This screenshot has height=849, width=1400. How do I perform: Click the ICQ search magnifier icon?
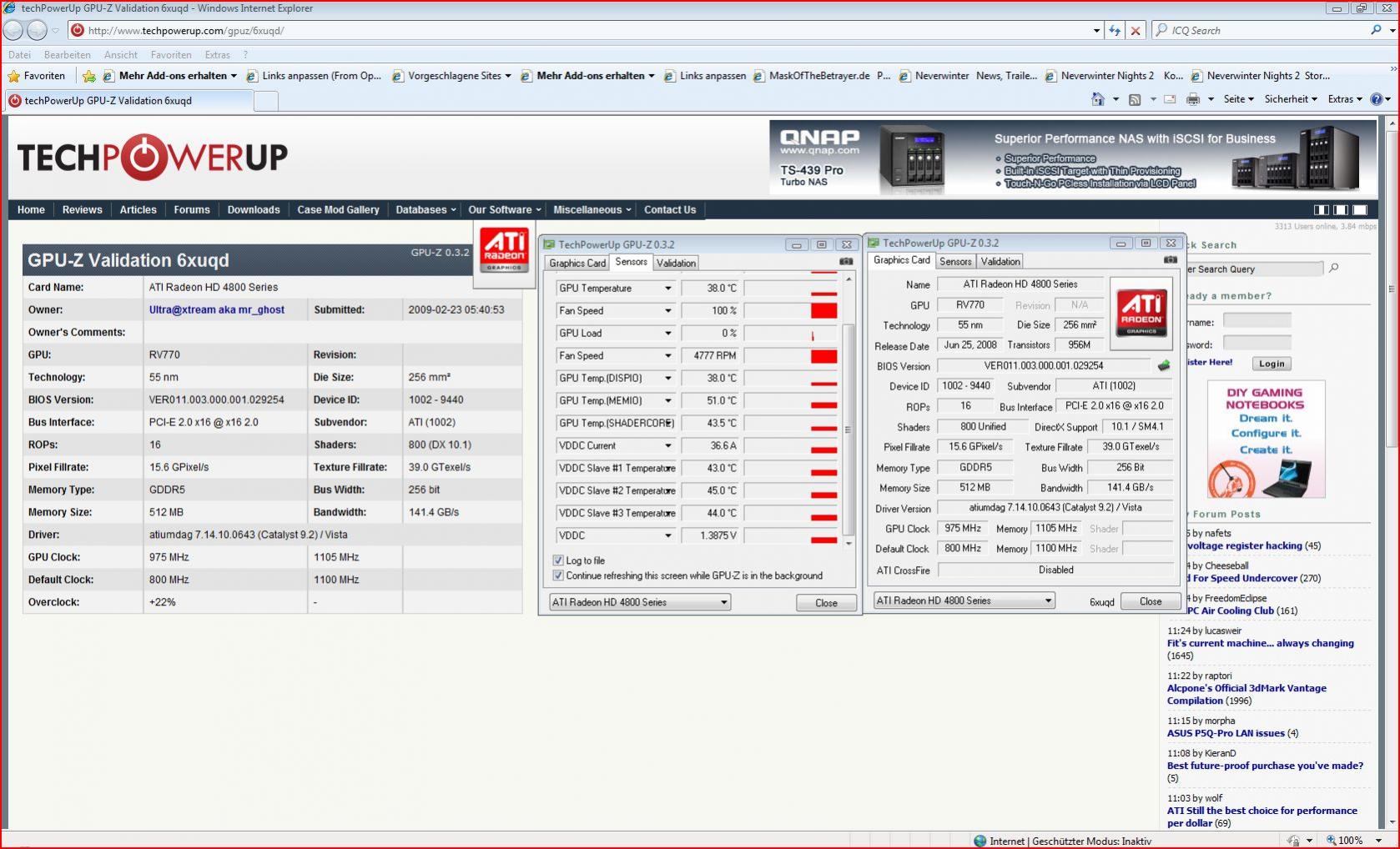point(1376,30)
